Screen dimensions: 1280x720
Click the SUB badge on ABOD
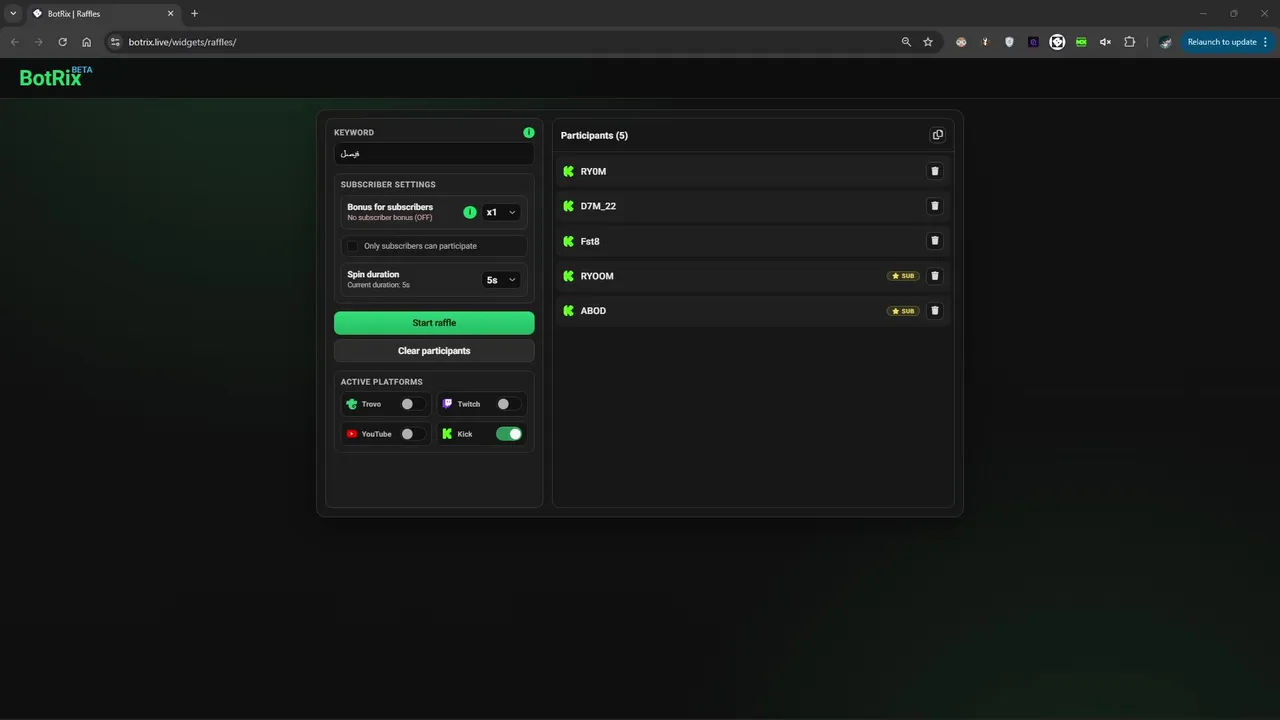(x=903, y=311)
